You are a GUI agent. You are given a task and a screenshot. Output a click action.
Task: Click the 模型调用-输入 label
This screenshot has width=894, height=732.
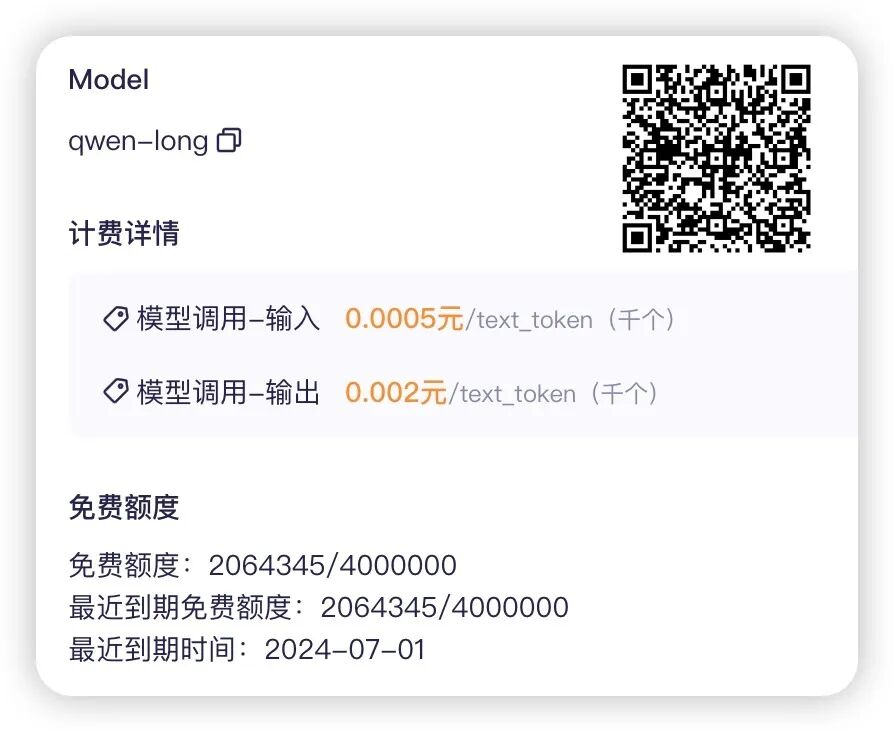tap(228, 319)
